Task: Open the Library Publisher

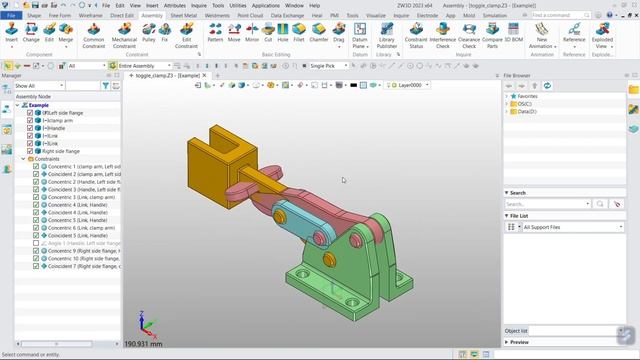Action: coord(387,35)
